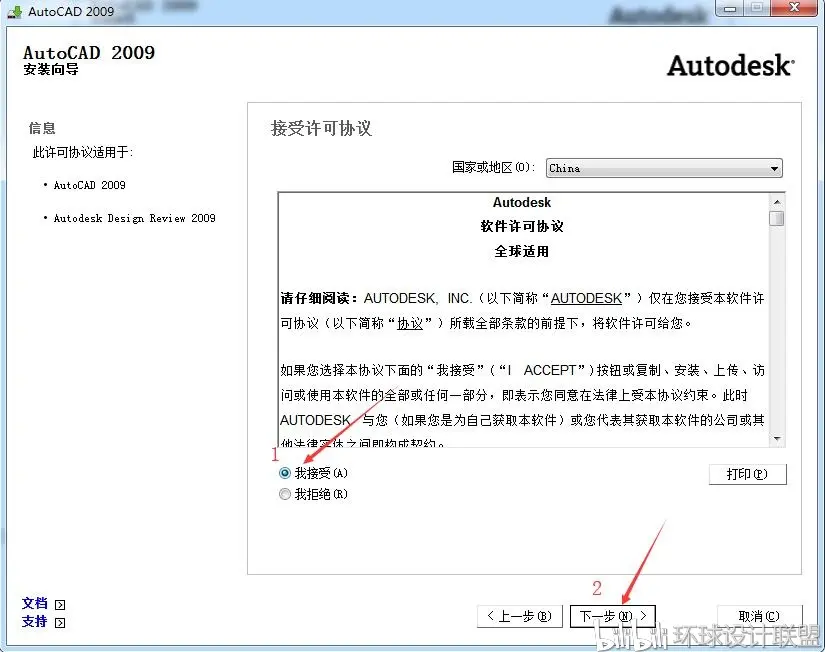Open the 支持 link
This screenshot has width=825, height=652.
pos(35,622)
